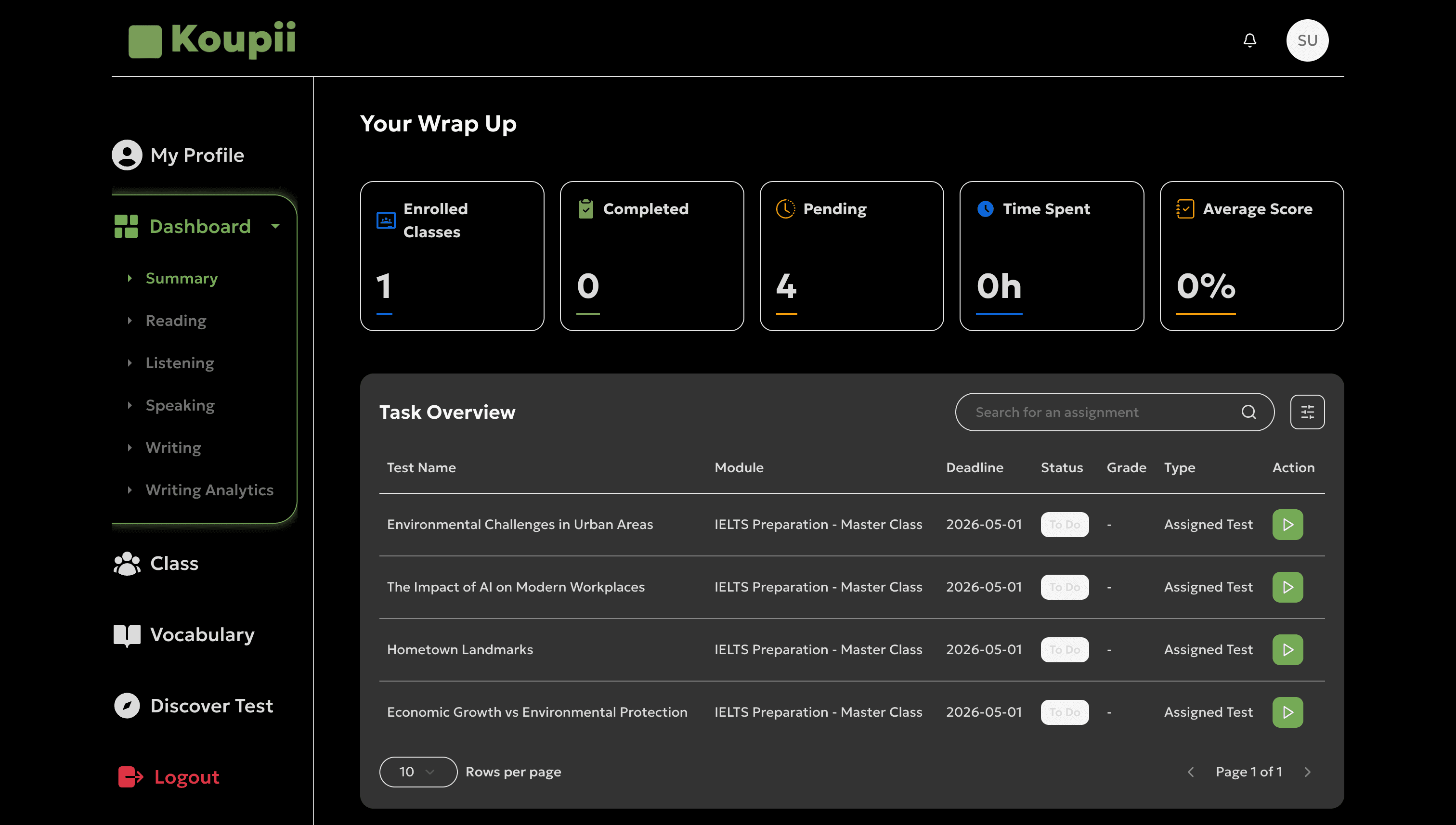Image resolution: width=1456 pixels, height=825 pixels.
Task: Click the Koupii logo
Action: pos(211,39)
